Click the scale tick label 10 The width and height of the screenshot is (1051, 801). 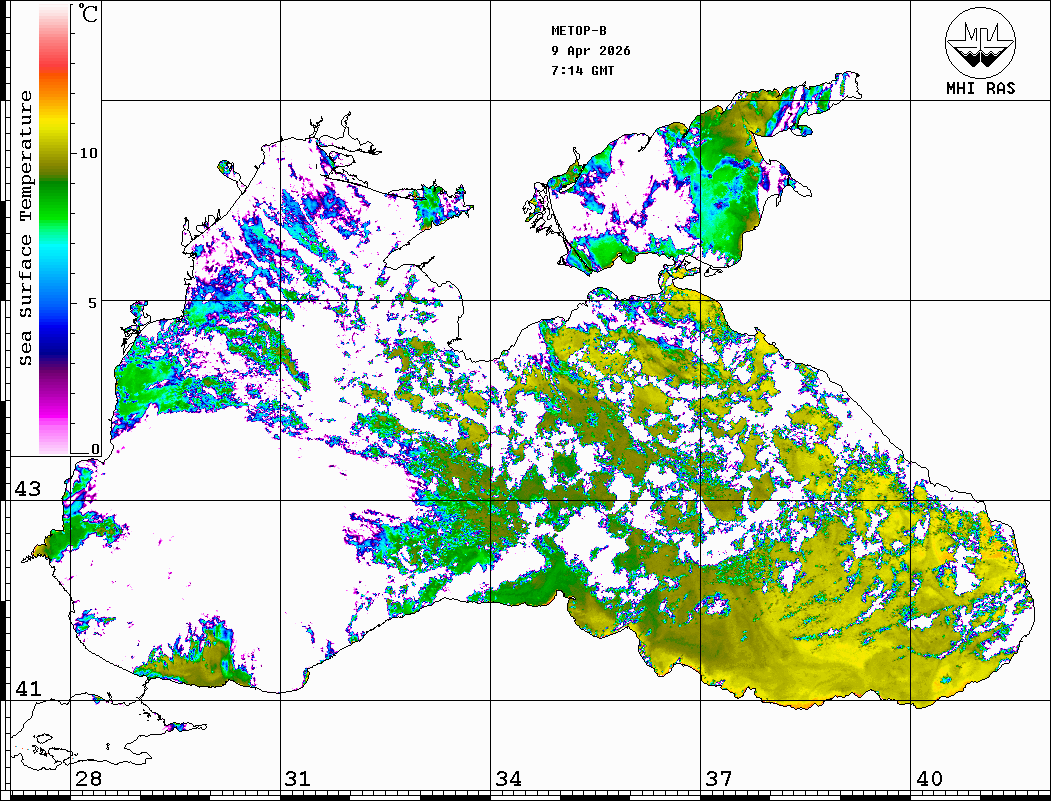pyautogui.click(x=89, y=153)
